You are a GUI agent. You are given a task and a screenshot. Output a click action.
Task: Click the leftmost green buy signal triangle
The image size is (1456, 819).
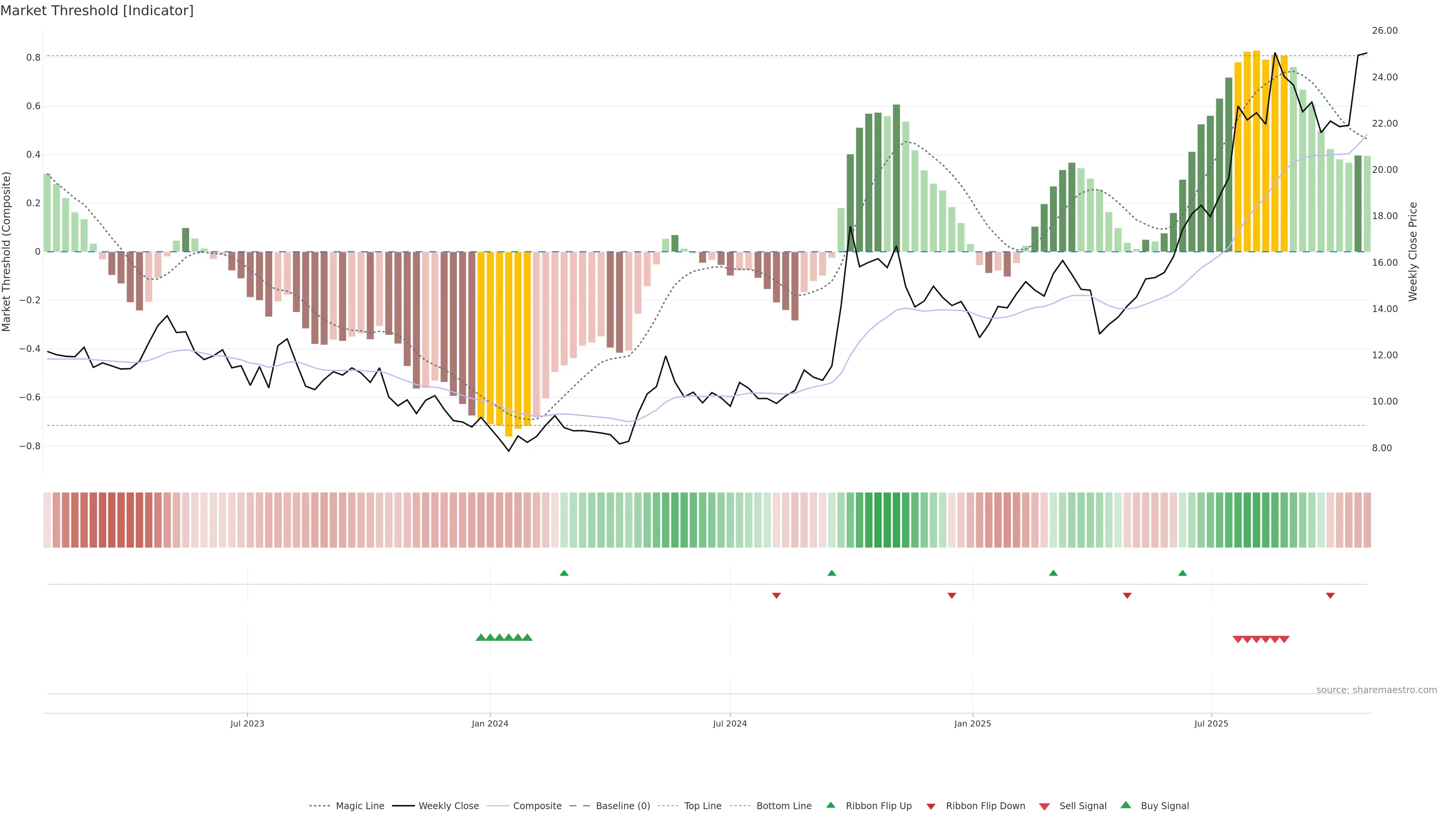coord(480,637)
